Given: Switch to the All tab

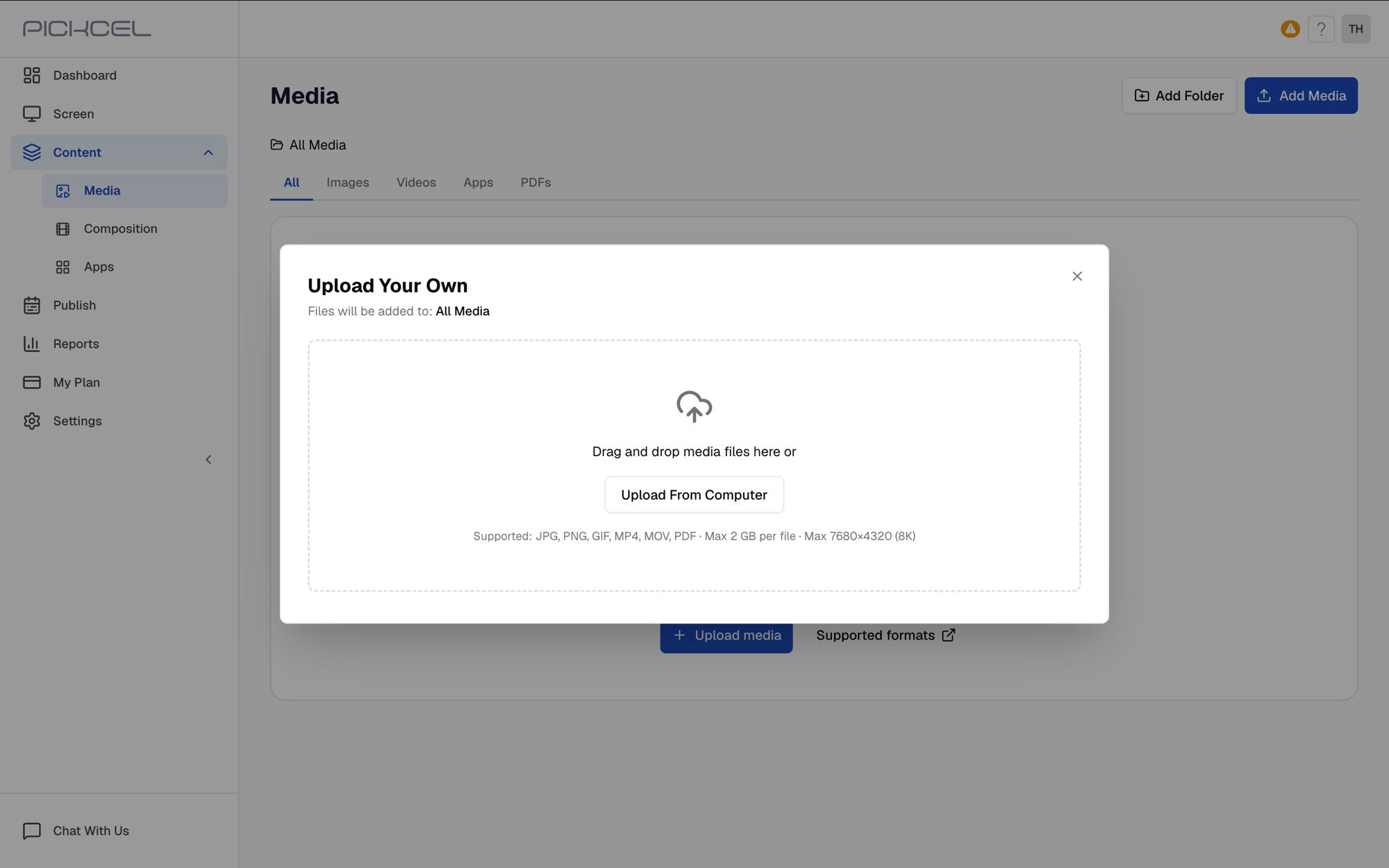Looking at the screenshot, I should pos(292,183).
